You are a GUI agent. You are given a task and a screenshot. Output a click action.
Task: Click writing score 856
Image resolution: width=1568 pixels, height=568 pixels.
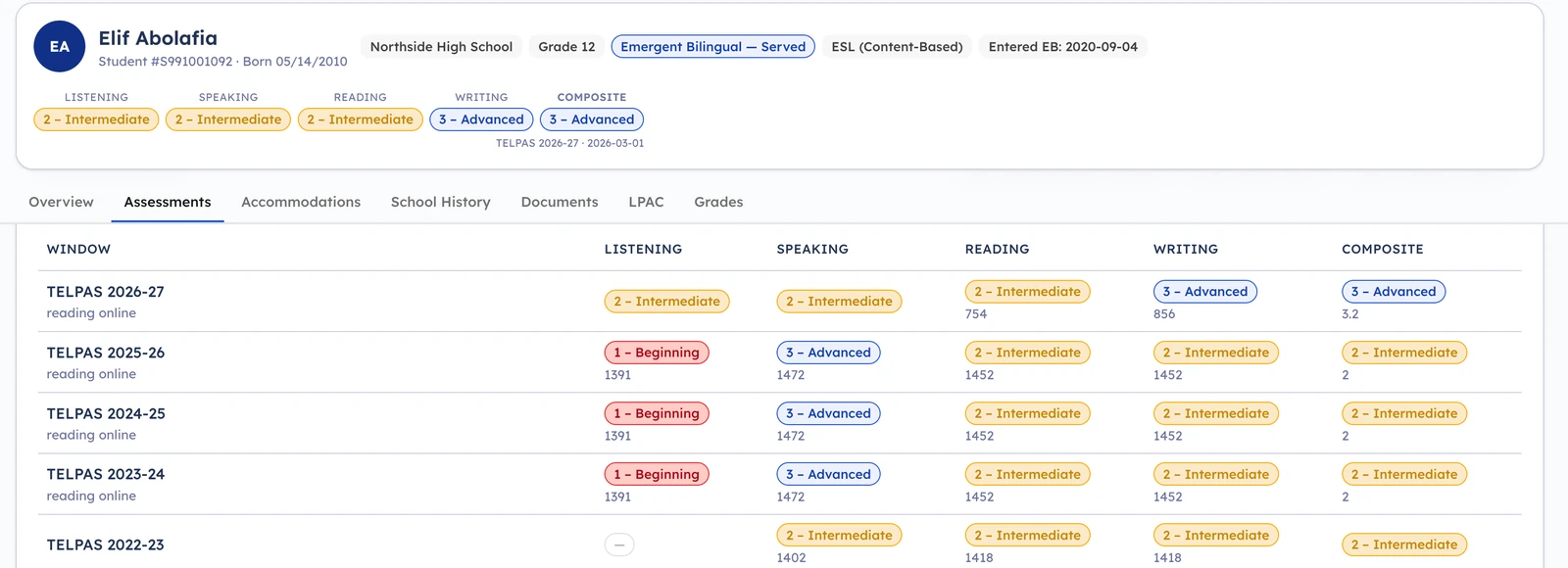[x=1163, y=314]
